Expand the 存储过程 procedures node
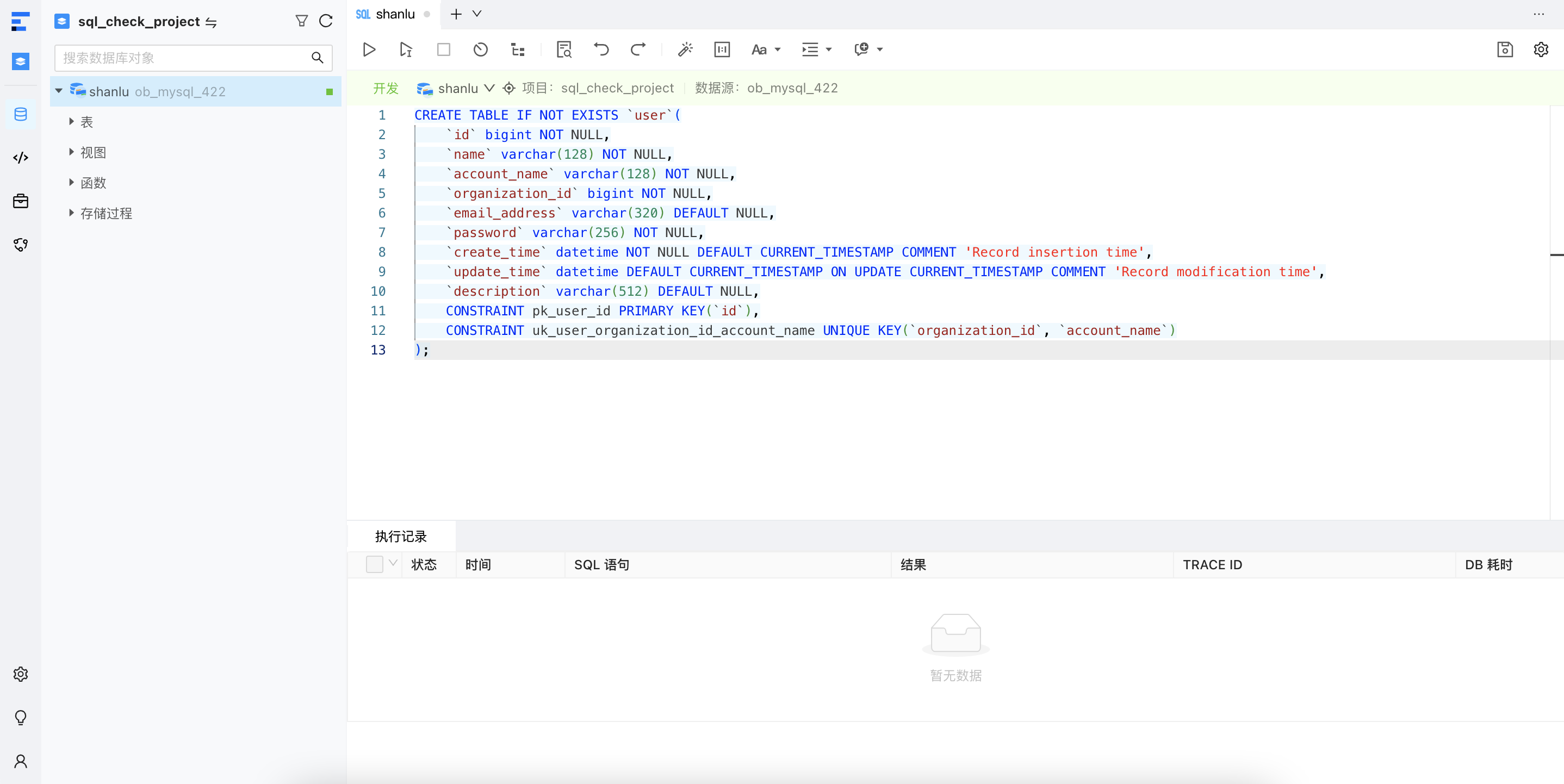 pos(71,213)
